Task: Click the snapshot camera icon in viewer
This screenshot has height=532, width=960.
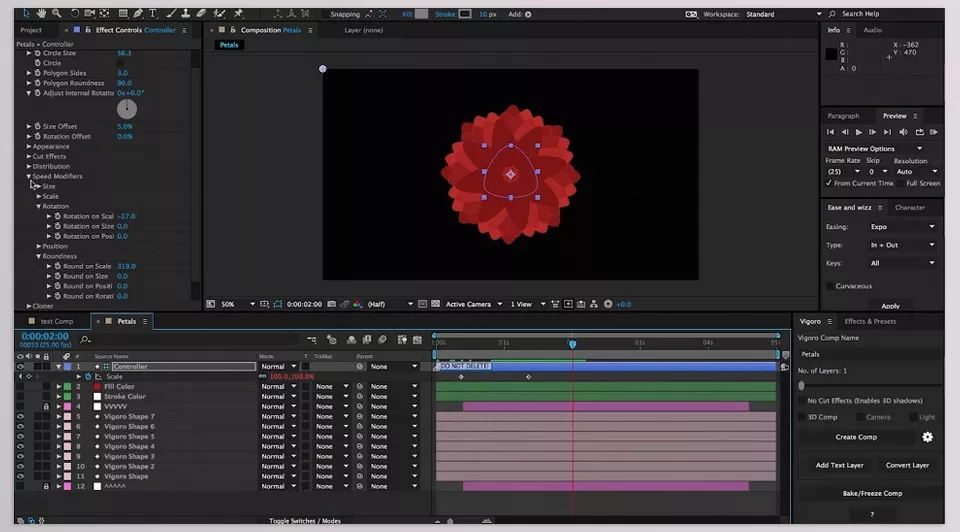Action: click(x=331, y=304)
